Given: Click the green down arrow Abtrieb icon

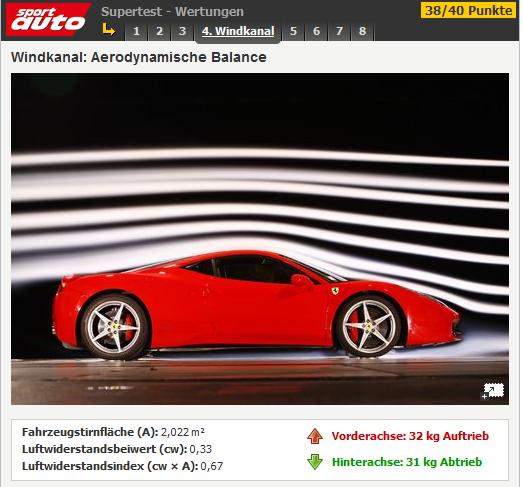Looking at the screenshot, I should [315, 462].
